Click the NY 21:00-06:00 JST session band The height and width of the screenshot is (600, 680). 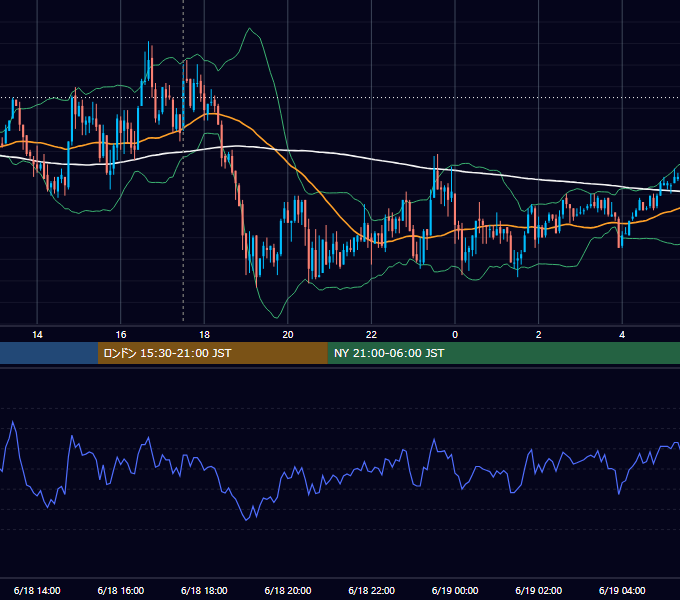coord(503,353)
